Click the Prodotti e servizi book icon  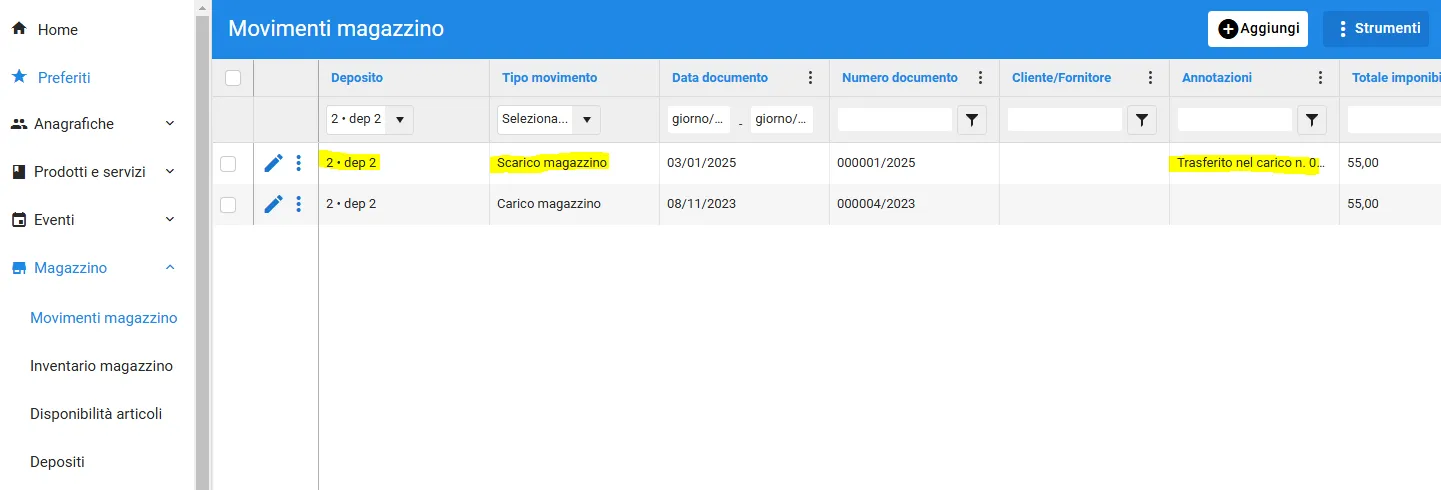point(18,172)
